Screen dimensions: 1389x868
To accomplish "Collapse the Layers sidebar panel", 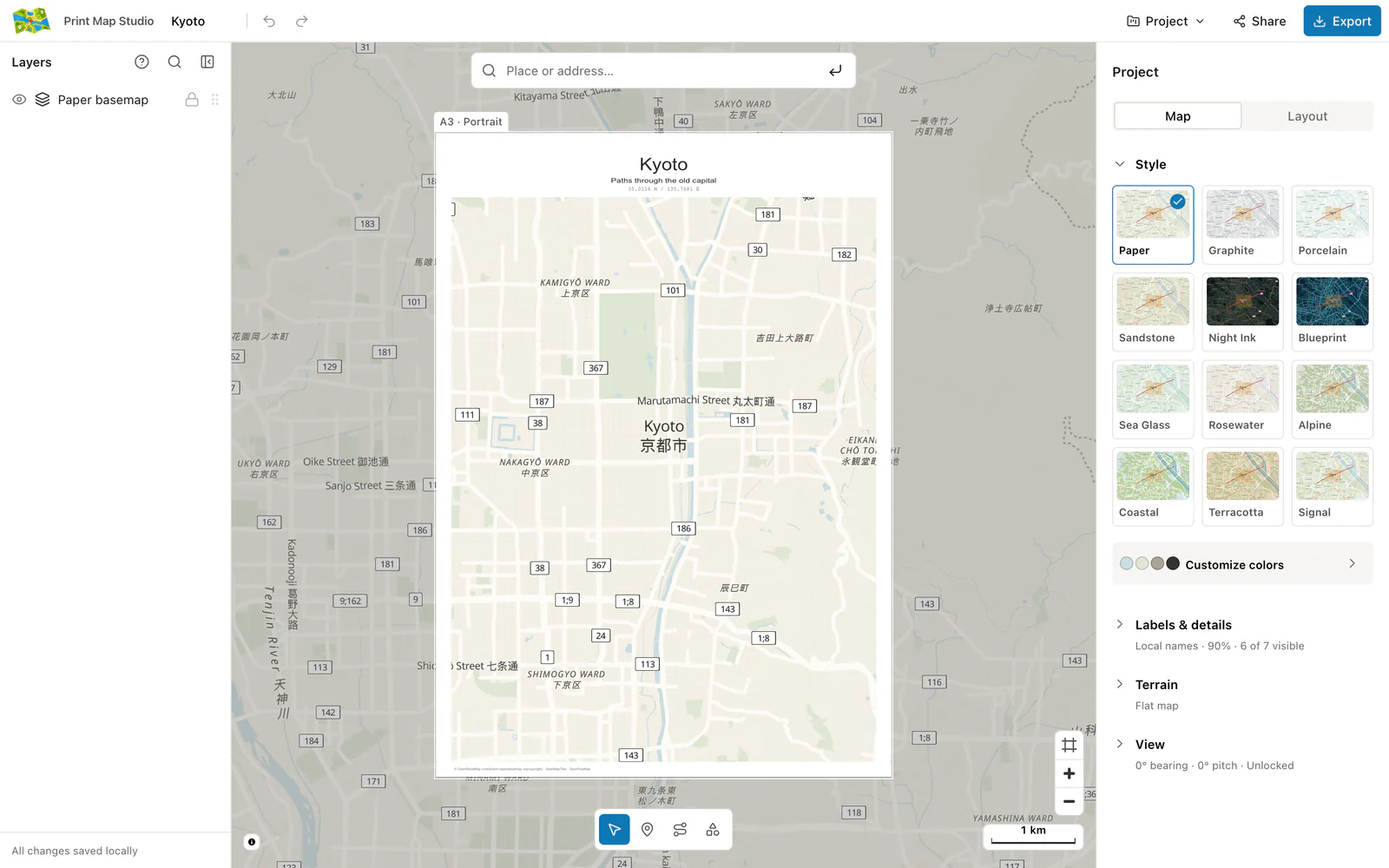I will click(x=207, y=62).
